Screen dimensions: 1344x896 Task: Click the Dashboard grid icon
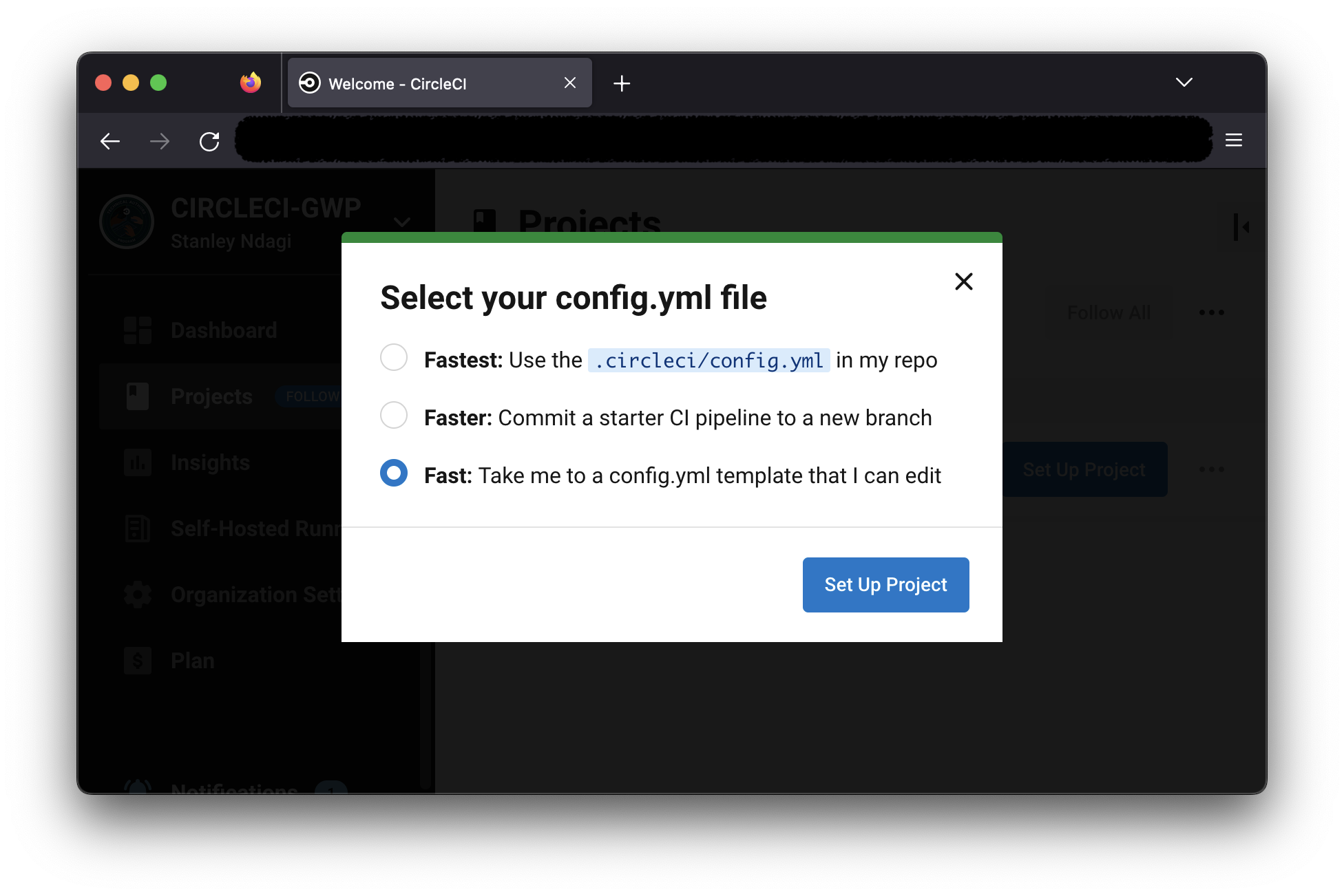(x=138, y=330)
